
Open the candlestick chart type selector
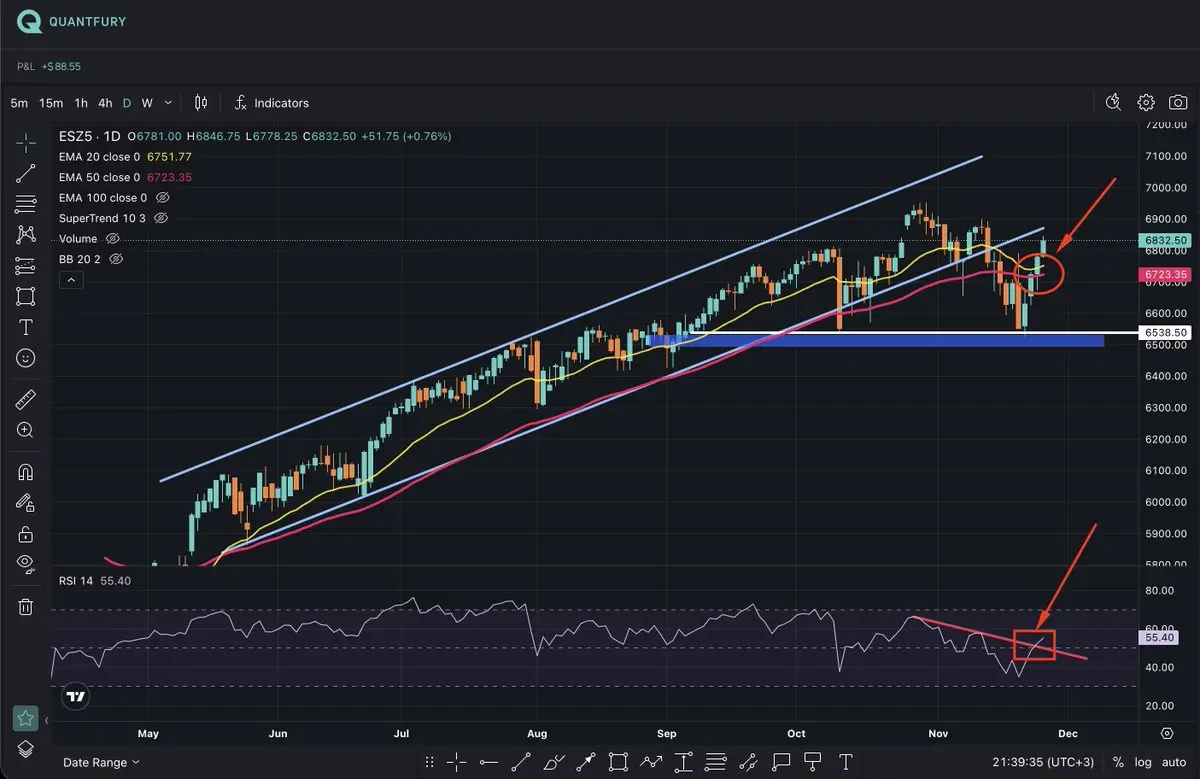point(201,103)
